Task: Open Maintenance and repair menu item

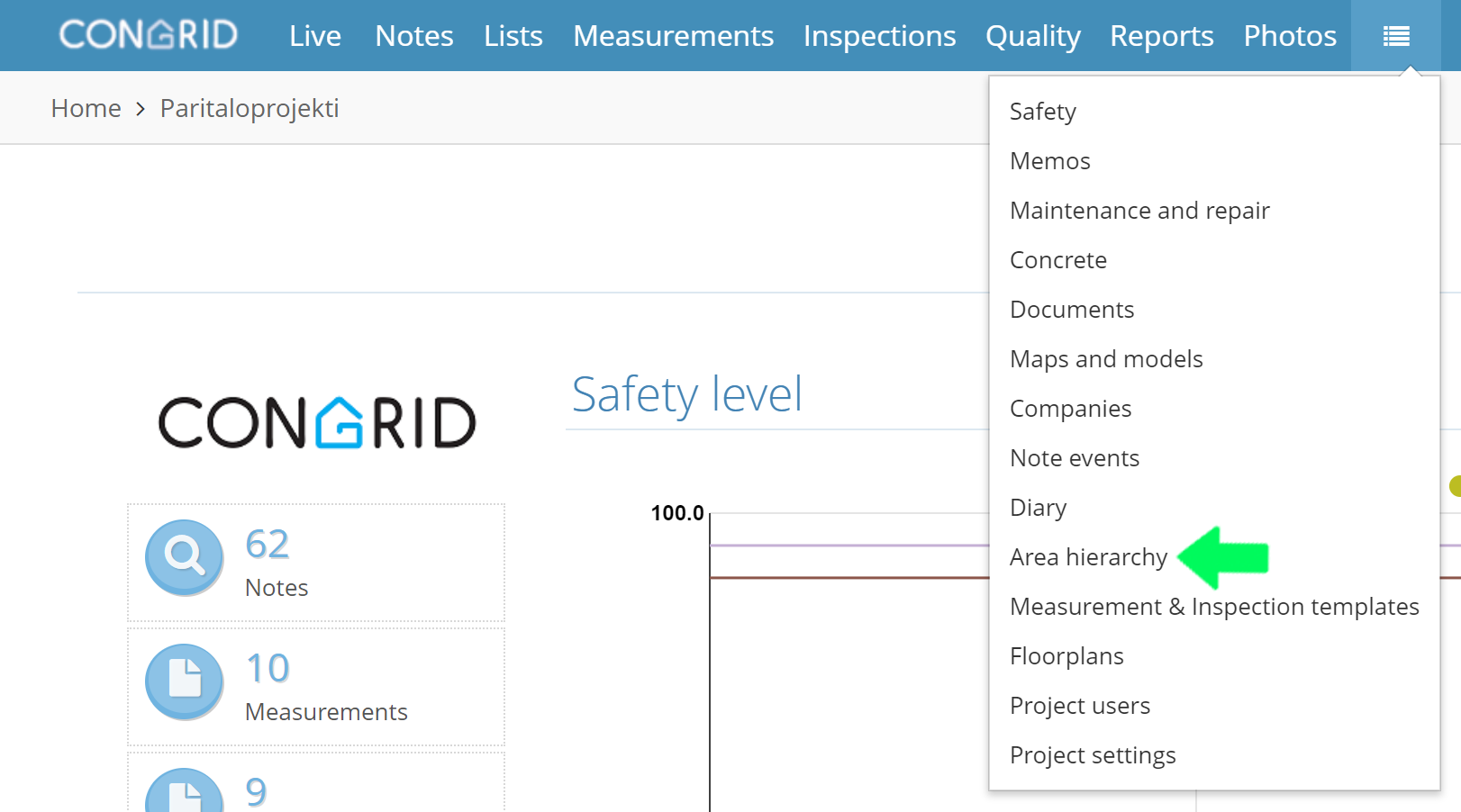Action: click(x=1140, y=211)
